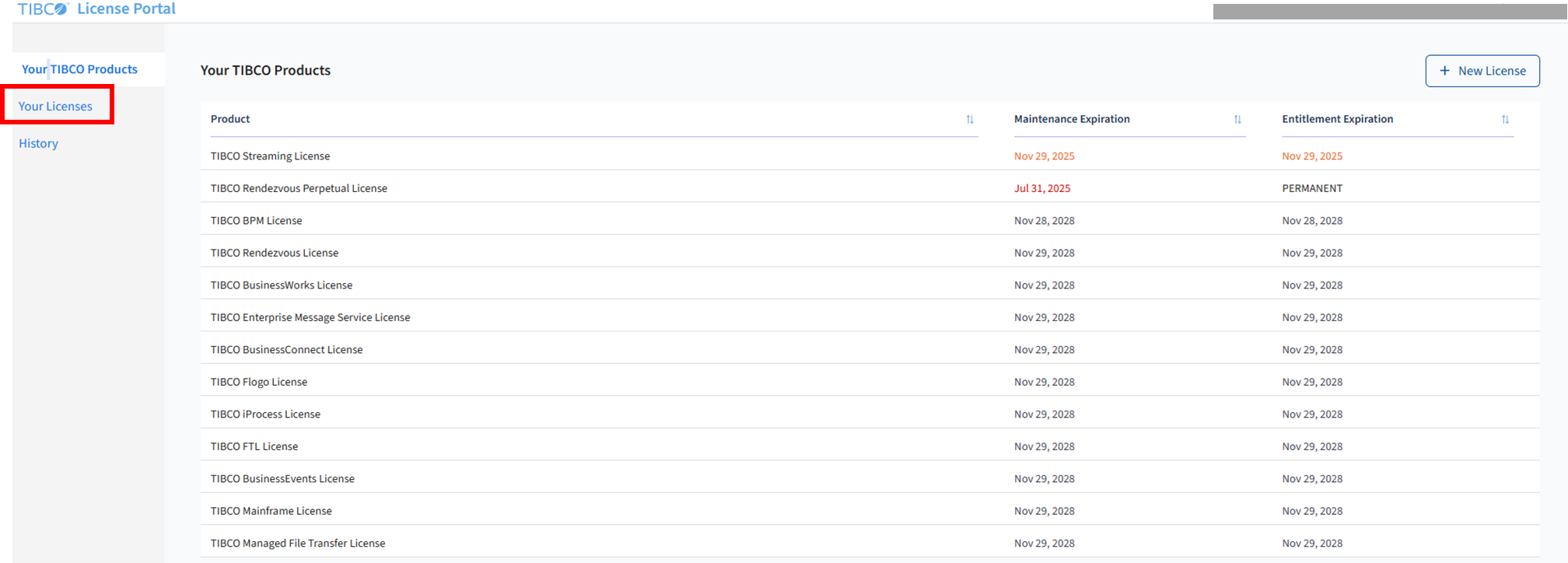Image resolution: width=1568 pixels, height=563 pixels.
Task: Open the TIBCO BPM License entry
Action: (x=256, y=221)
